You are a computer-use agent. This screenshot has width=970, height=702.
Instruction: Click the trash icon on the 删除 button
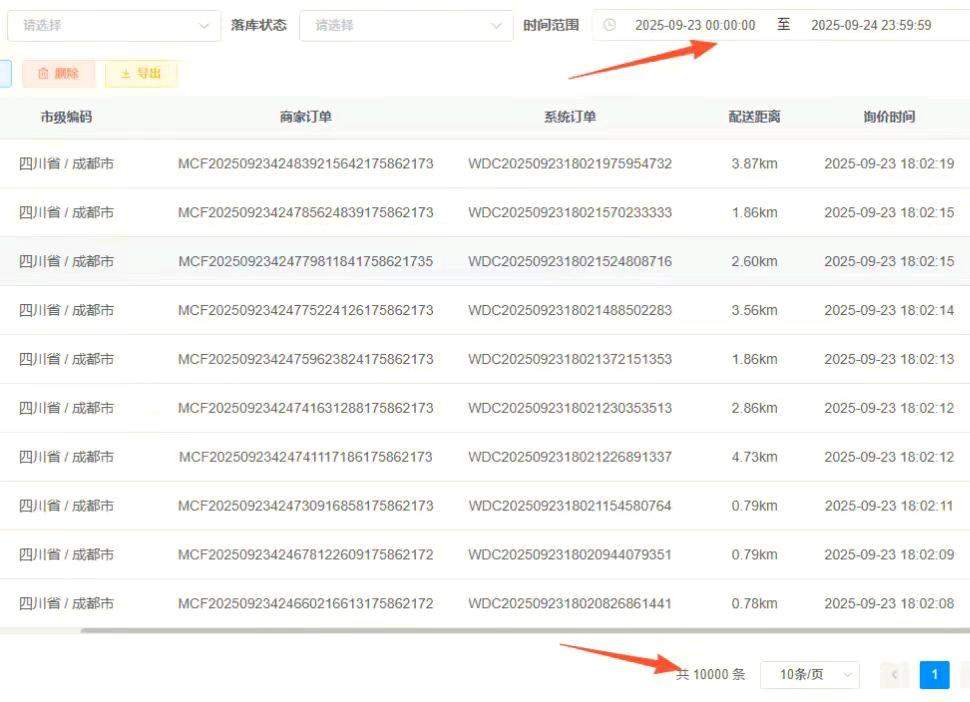tap(44, 73)
